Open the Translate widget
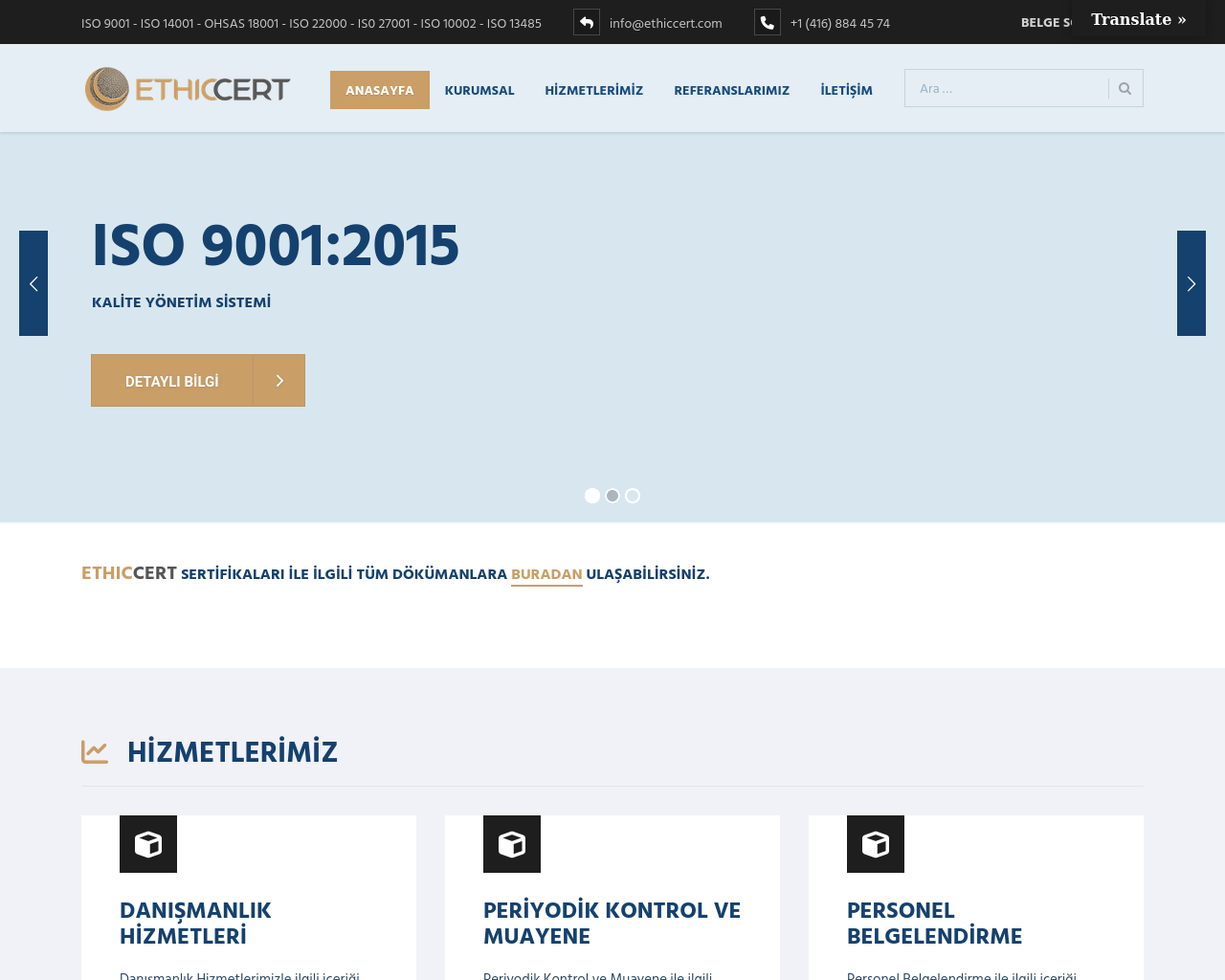This screenshot has width=1225, height=980. click(x=1139, y=19)
